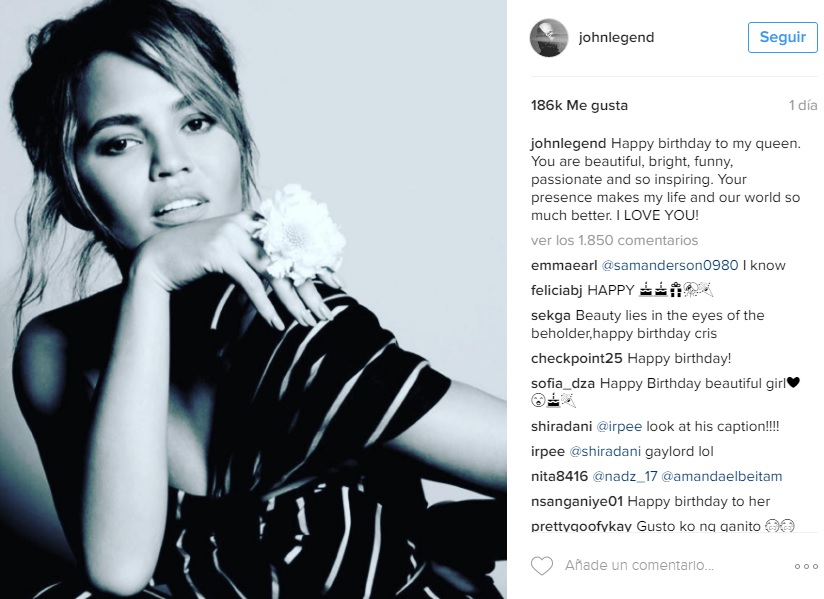Click the 1 día timestamp

[803, 105]
